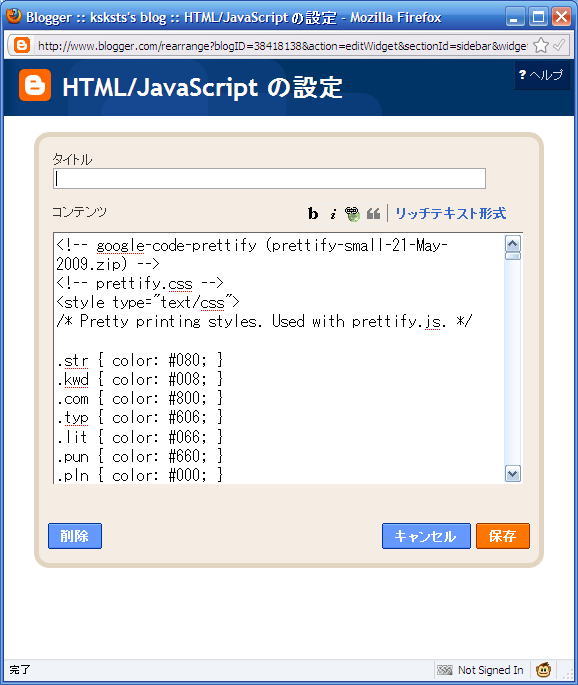Click the content scrollbar up arrow

(x=512, y=243)
